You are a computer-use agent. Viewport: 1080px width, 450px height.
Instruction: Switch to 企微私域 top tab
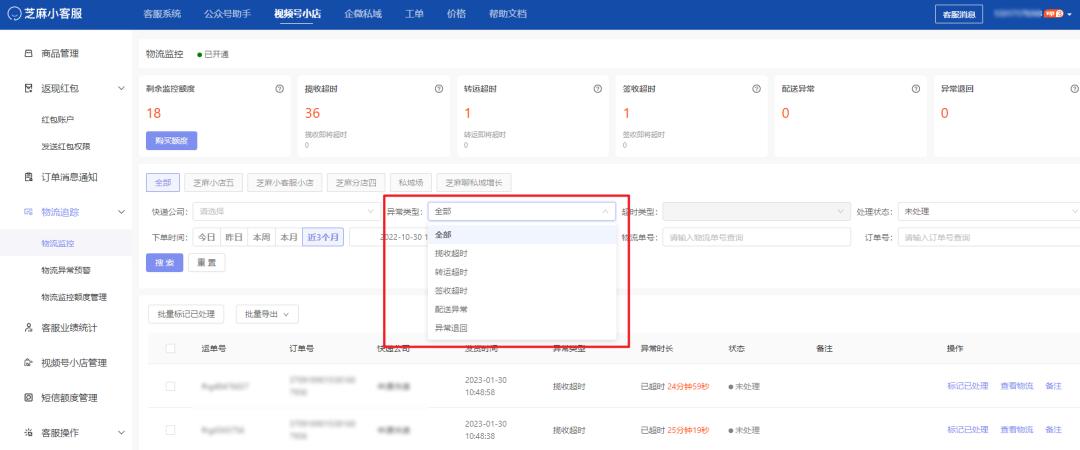pos(363,14)
